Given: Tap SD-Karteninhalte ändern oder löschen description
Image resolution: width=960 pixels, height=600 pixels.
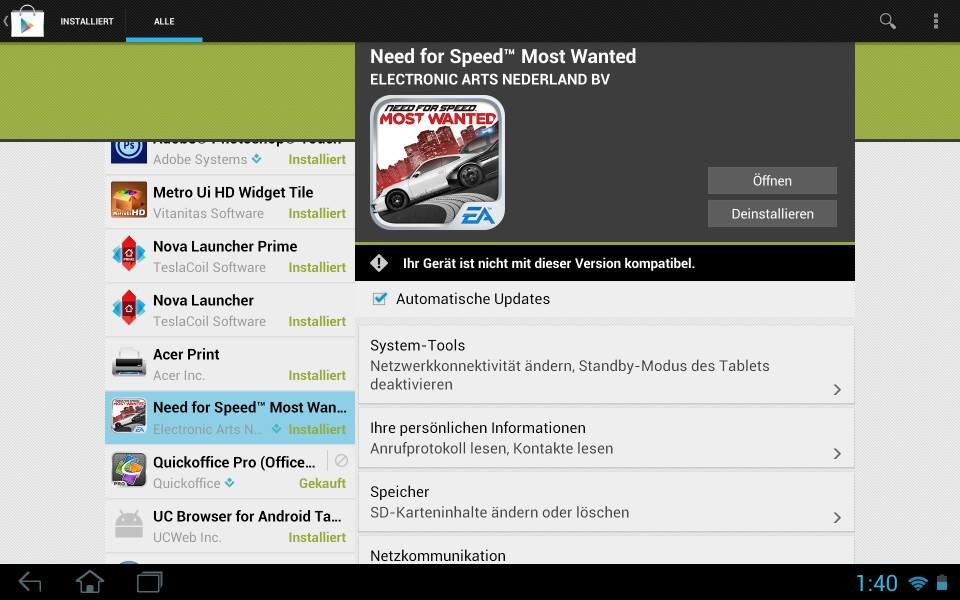Looking at the screenshot, I should (500, 512).
